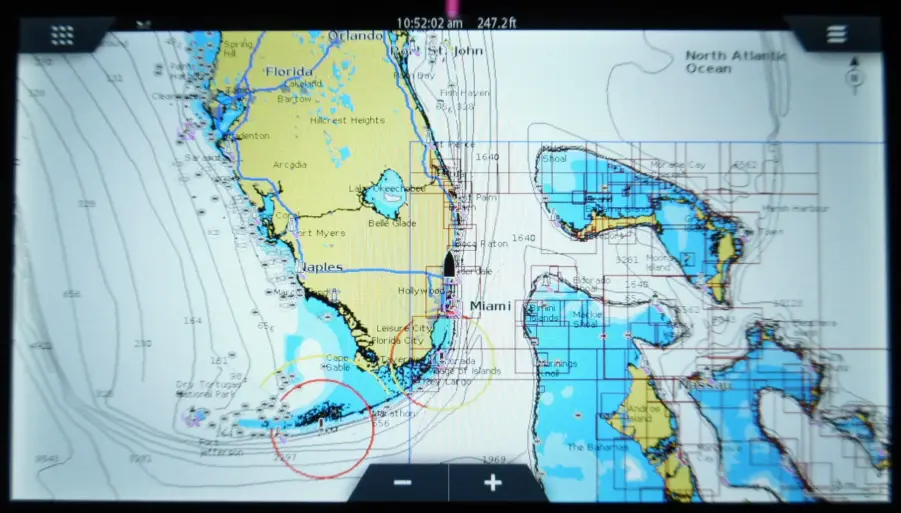The image size is (901, 513).
Task: Tap the Florida state label
Action: 289,71
